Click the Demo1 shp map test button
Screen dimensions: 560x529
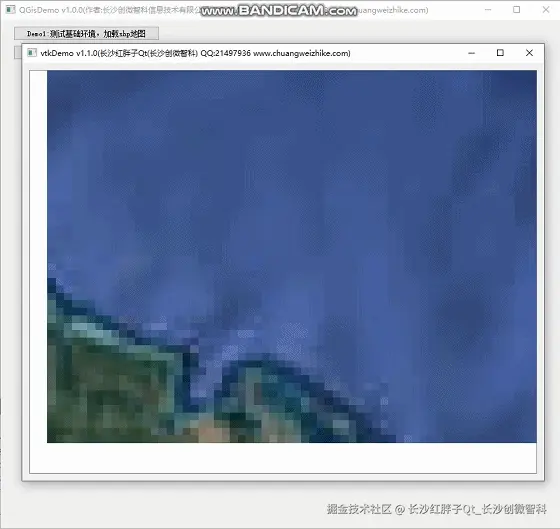coord(86,34)
